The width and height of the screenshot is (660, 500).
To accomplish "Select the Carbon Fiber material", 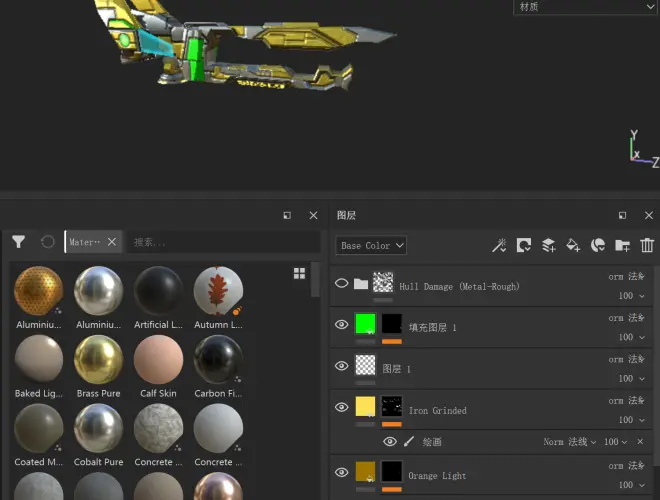I will [x=218, y=367].
